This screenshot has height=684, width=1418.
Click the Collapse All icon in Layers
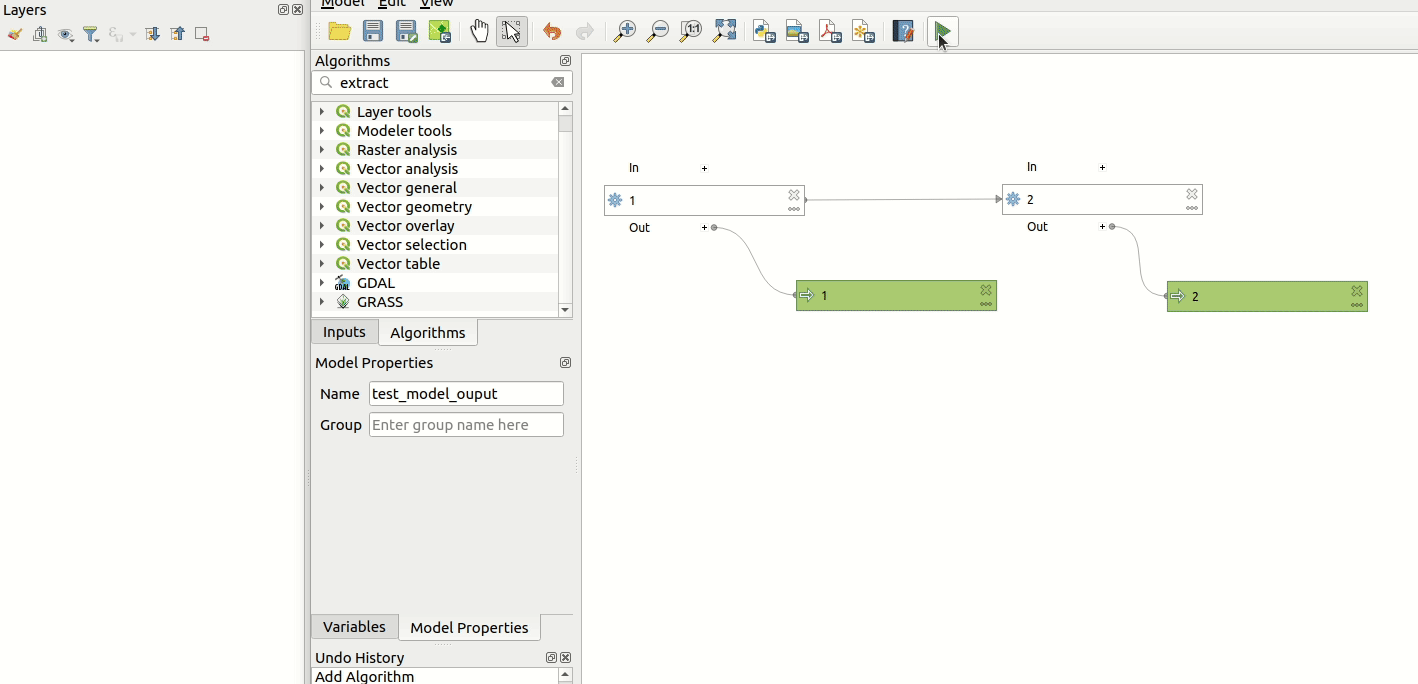(x=177, y=34)
